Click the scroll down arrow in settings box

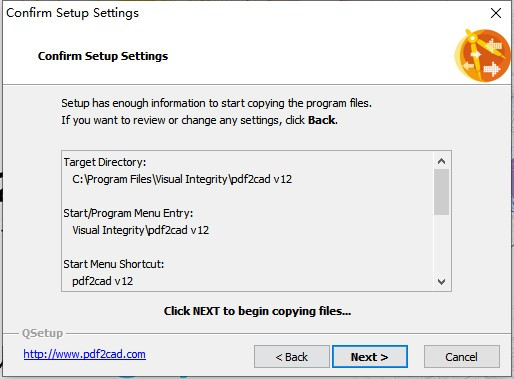441,282
